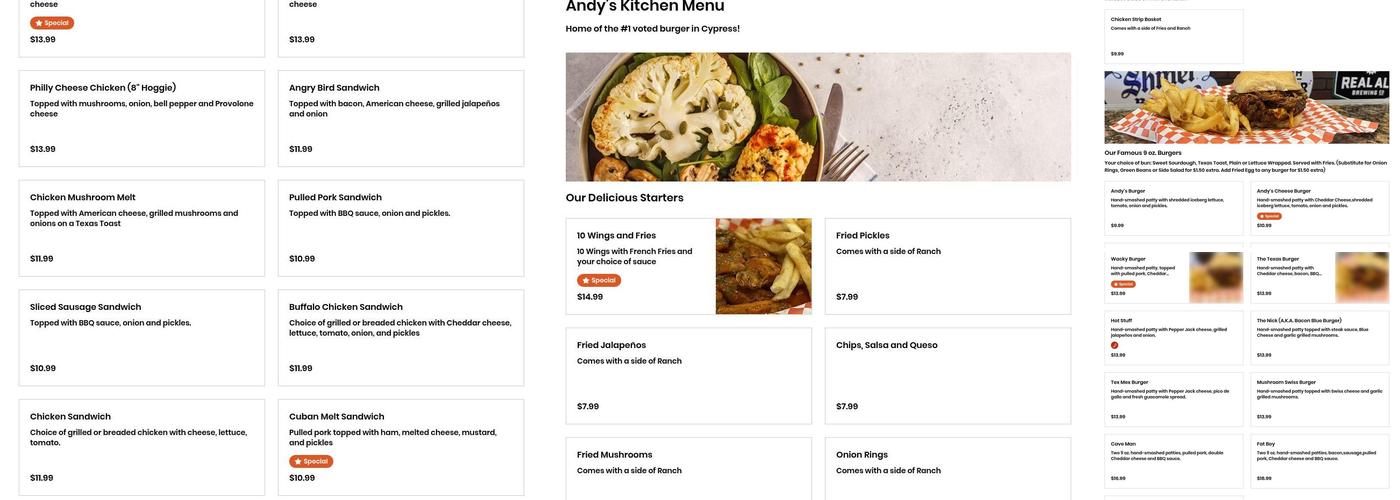Click the Special star badge under Cuban Melt Sandwich

[311, 462]
